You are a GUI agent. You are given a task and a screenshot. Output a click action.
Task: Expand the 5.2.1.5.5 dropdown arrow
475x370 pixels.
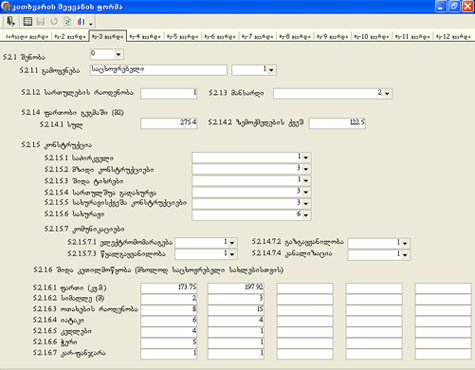[306, 203]
